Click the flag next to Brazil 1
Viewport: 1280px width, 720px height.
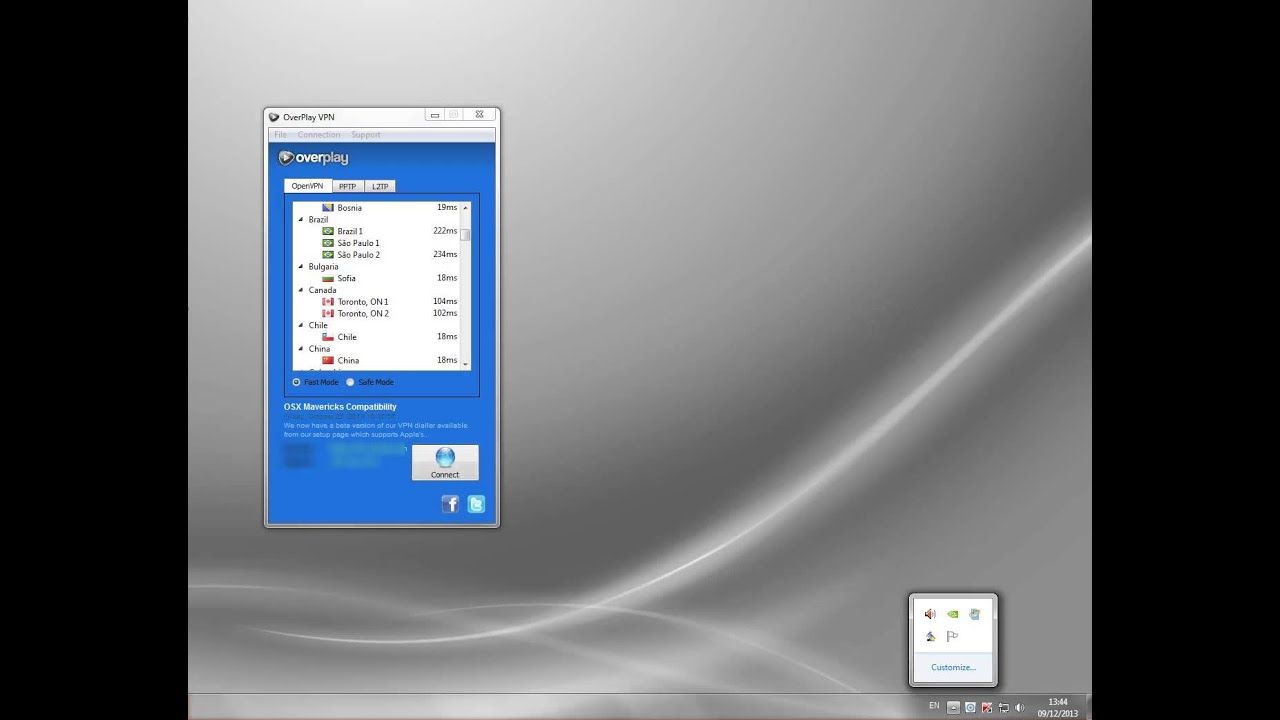tap(327, 231)
